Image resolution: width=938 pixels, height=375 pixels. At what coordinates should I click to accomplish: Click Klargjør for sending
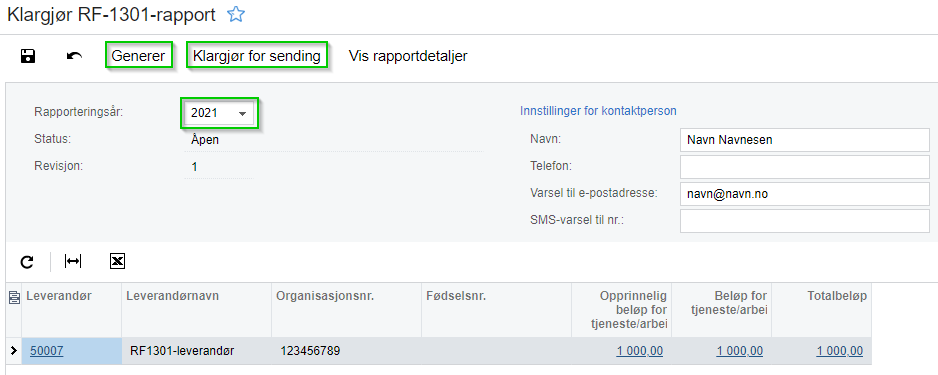257,56
